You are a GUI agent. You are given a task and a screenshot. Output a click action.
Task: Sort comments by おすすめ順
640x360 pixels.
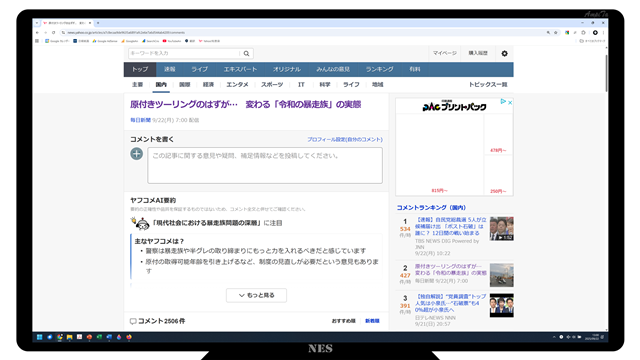click(x=344, y=321)
